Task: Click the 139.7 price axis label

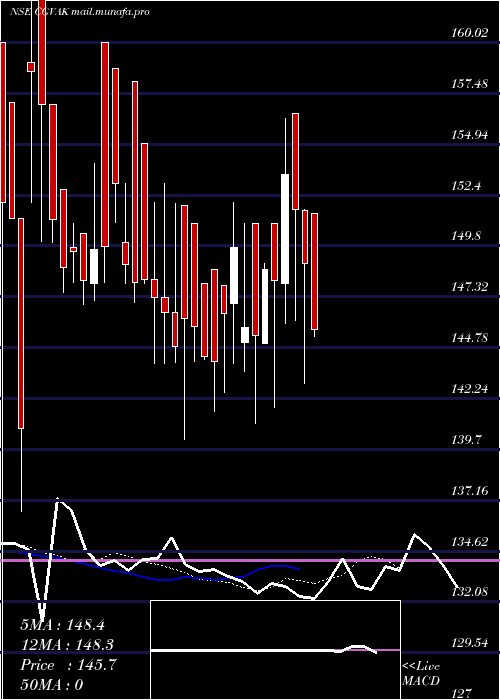Action: (x=467, y=440)
